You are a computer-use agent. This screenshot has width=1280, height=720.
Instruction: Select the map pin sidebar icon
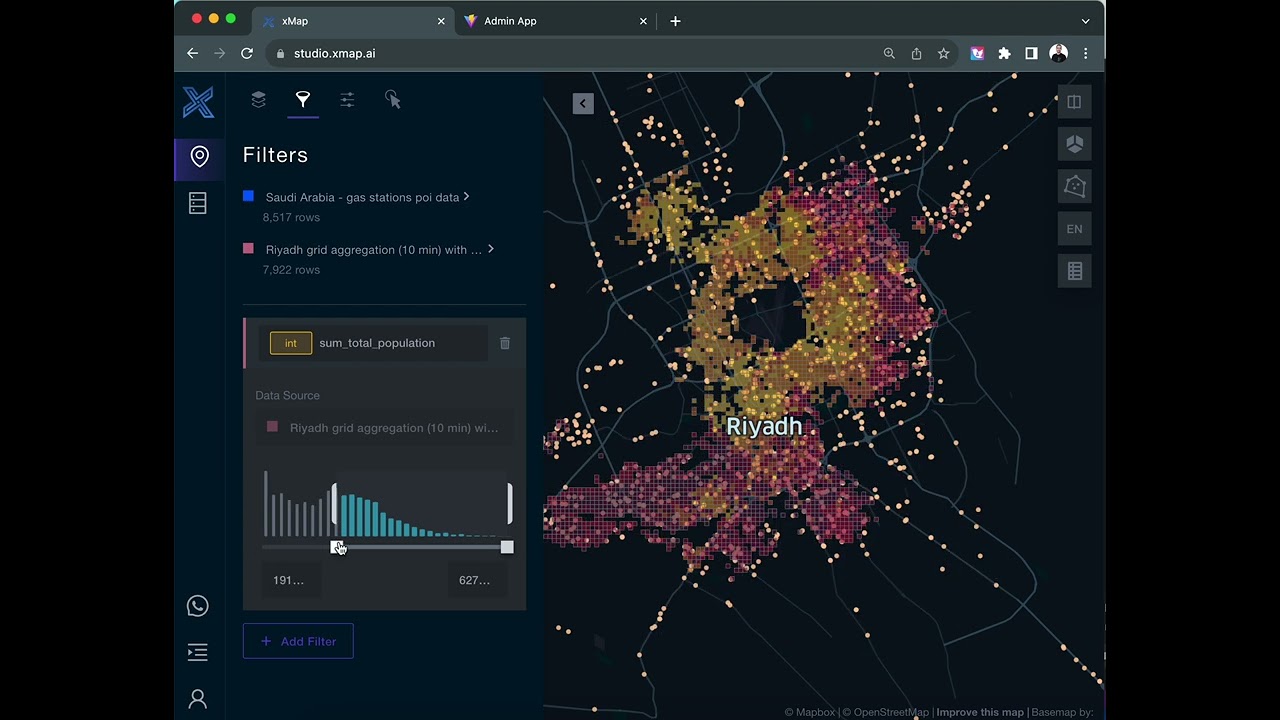pyautogui.click(x=199, y=156)
